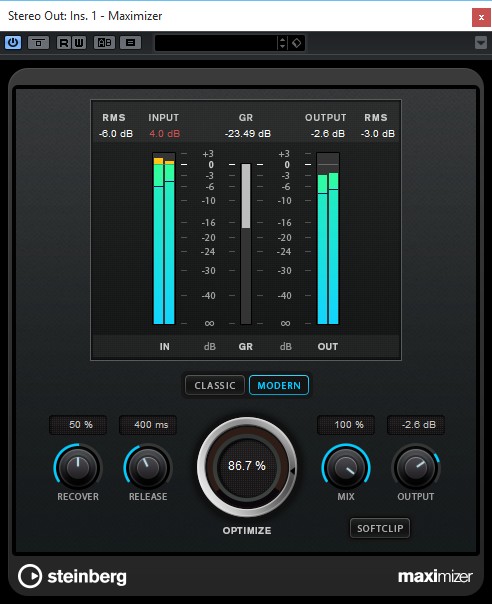The height and width of the screenshot is (604, 492).
Task: Toggle the SOFTCLIP button
Action: [x=380, y=528]
